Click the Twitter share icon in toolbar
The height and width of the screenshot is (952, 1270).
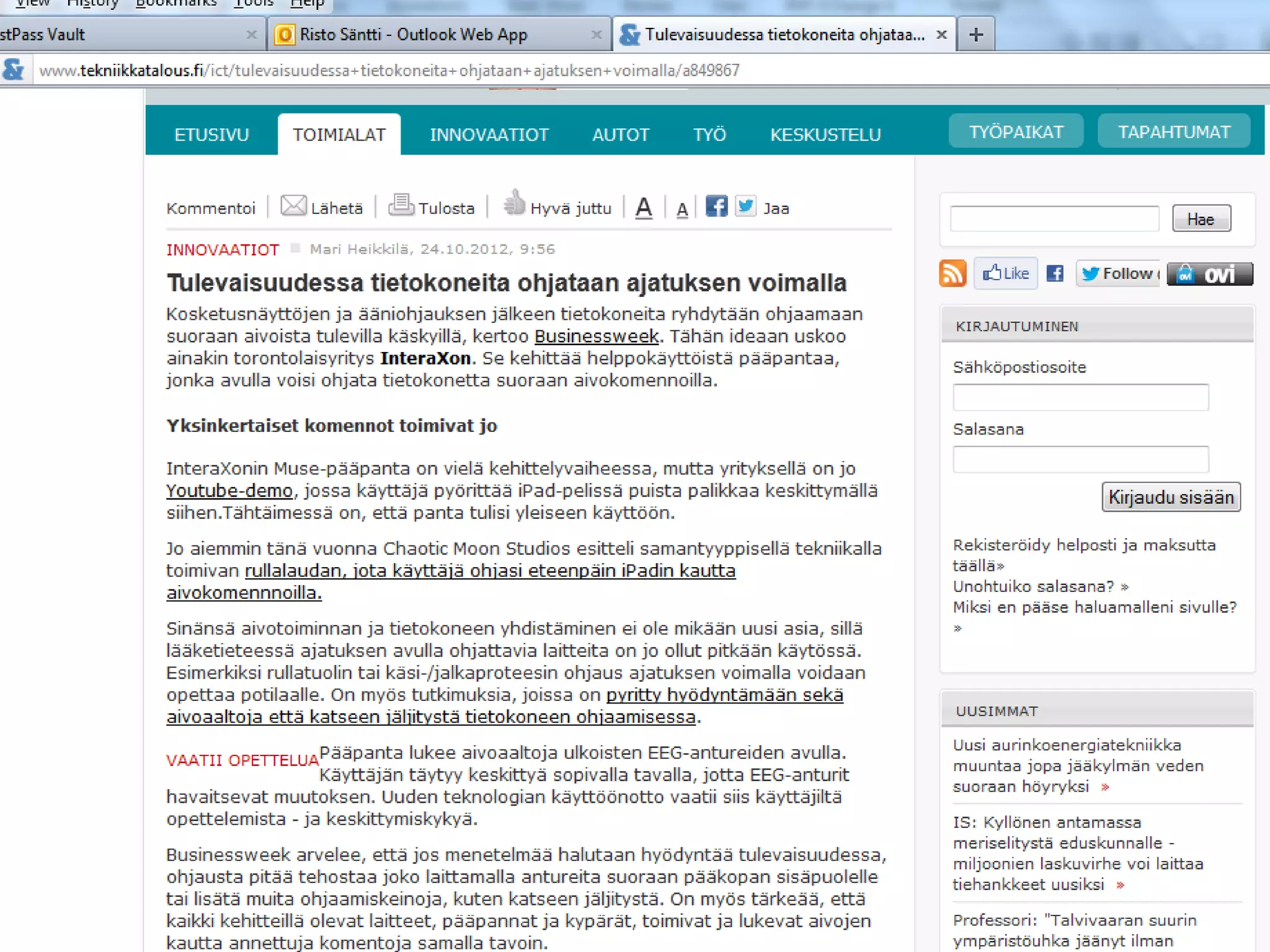pos(746,206)
